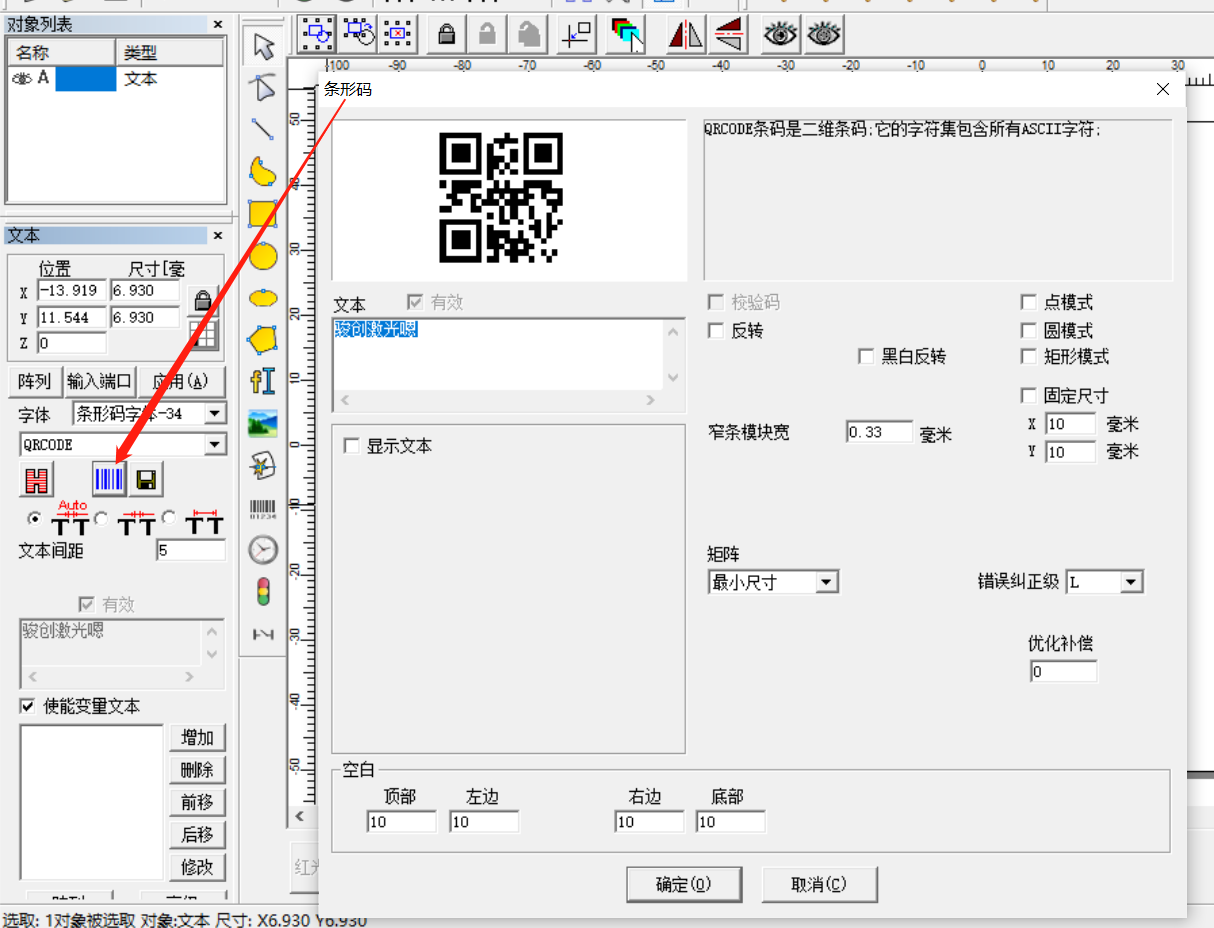1214x928 pixels.
Task: Toggle visibility eye of object A in list
Action: [22, 78]
